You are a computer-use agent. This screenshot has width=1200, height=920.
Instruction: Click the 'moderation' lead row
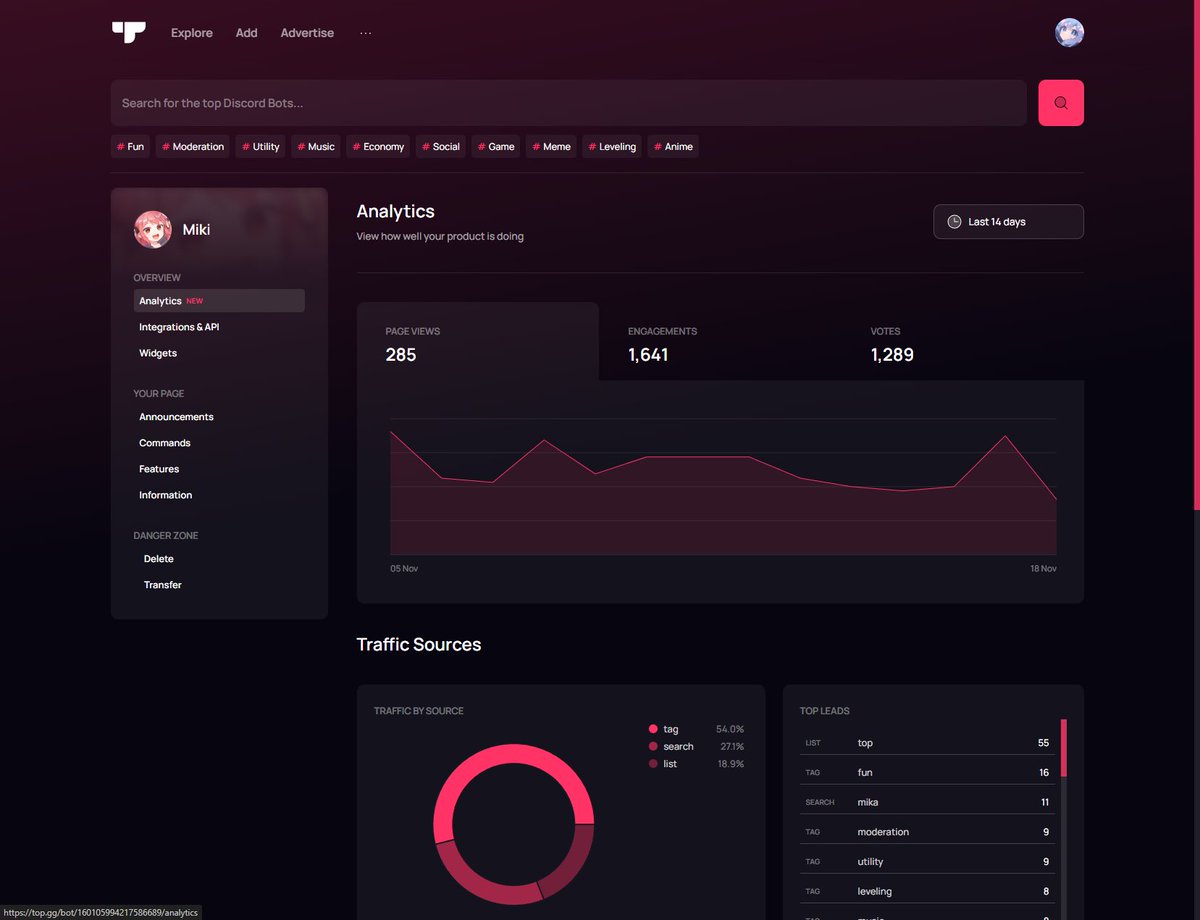point(927,832)
